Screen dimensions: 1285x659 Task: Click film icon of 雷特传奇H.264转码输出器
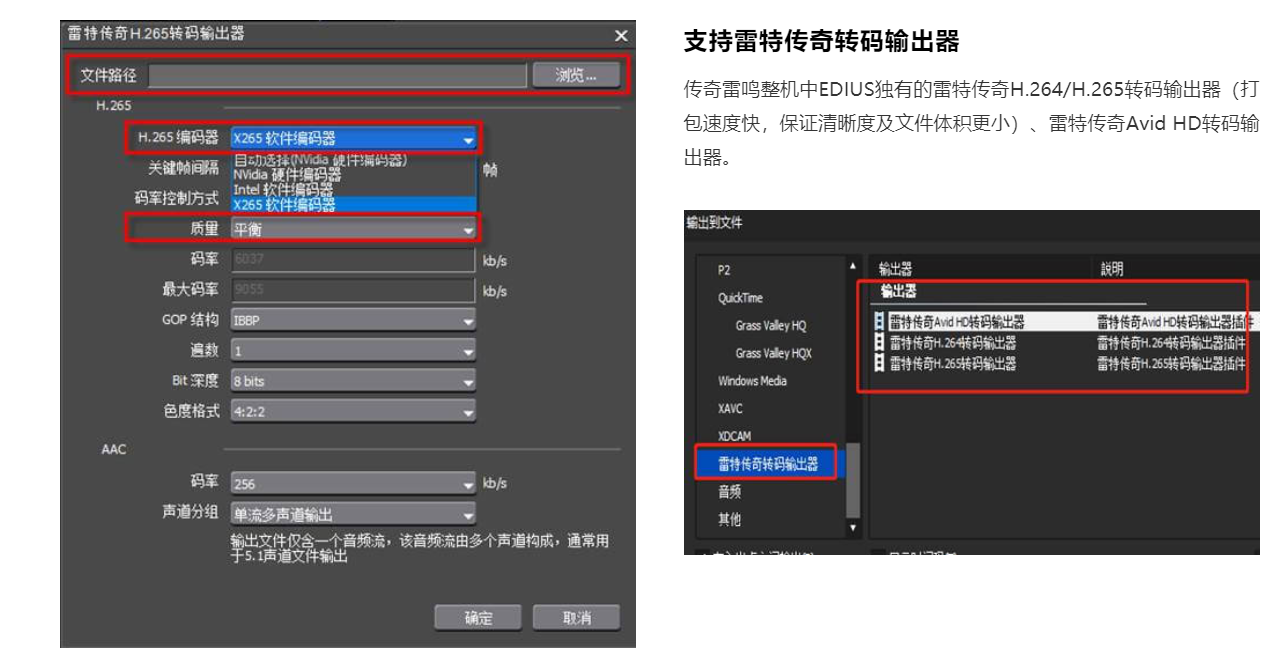pos(879,343)
